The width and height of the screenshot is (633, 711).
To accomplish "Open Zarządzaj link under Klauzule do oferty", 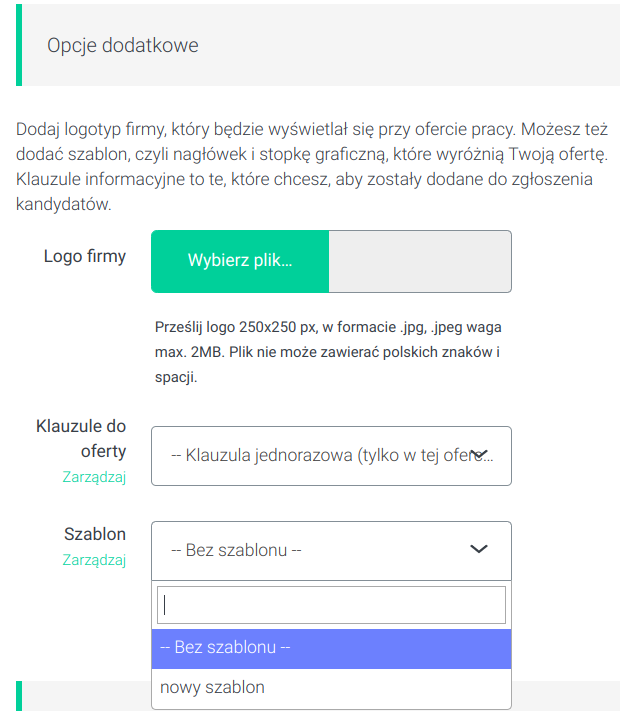I will [94, 477].
